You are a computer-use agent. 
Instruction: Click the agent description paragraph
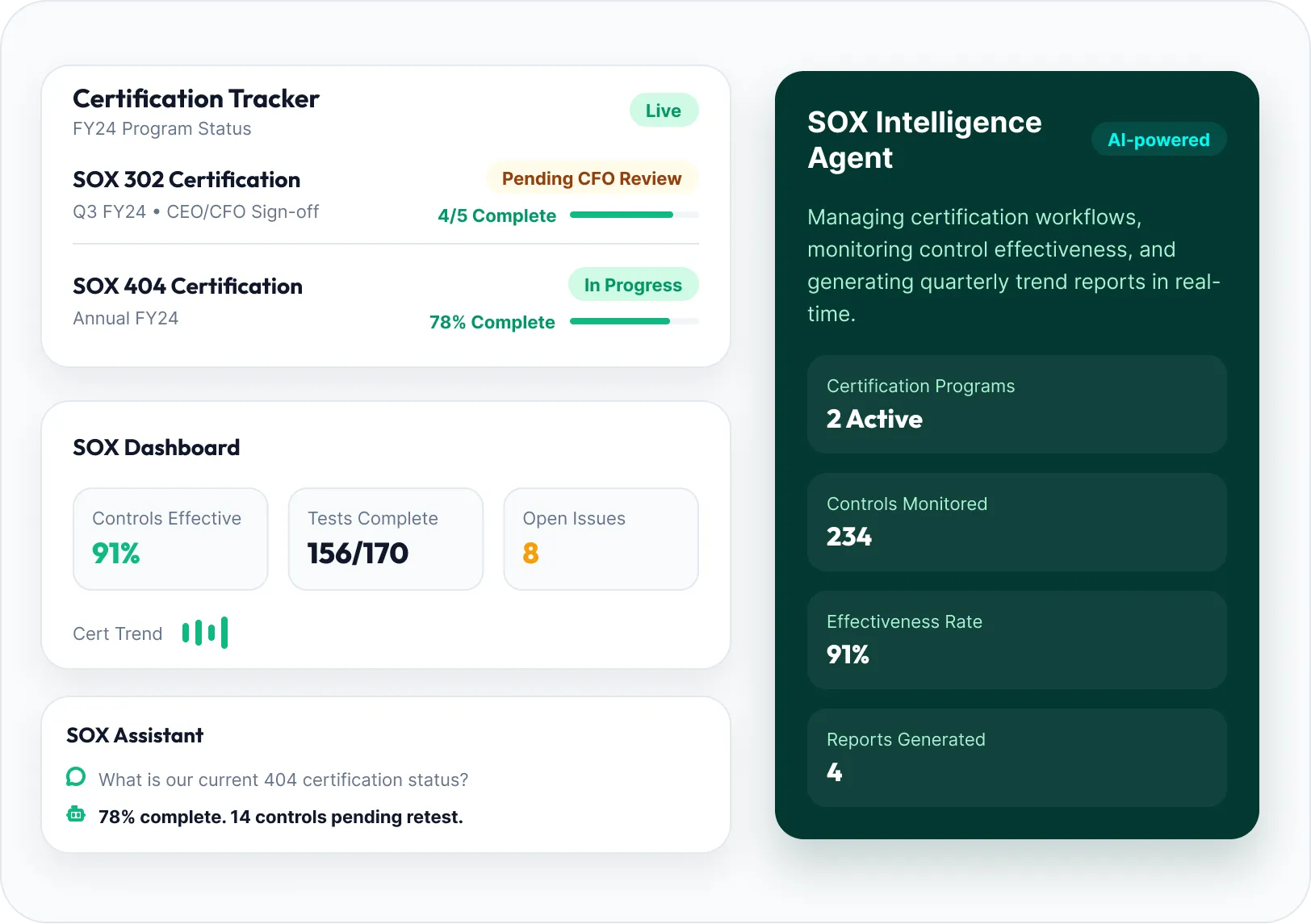(x=1014, y=265)
